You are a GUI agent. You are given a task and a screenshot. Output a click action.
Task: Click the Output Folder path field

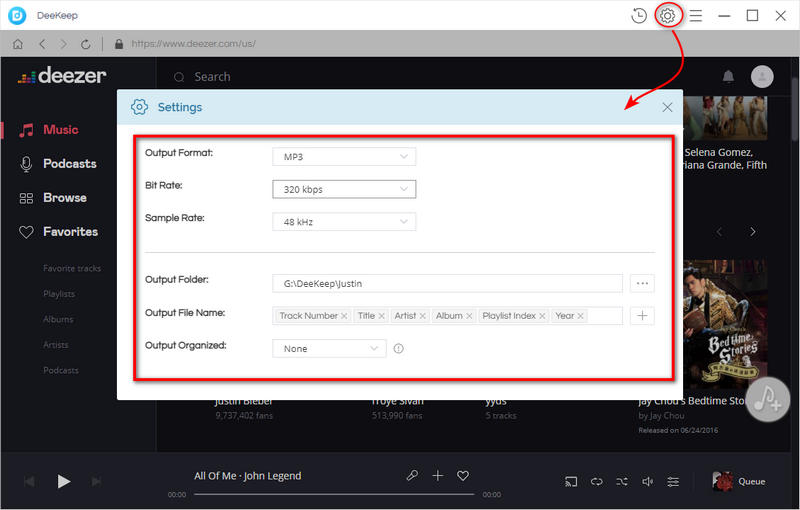tap(447, 283)
